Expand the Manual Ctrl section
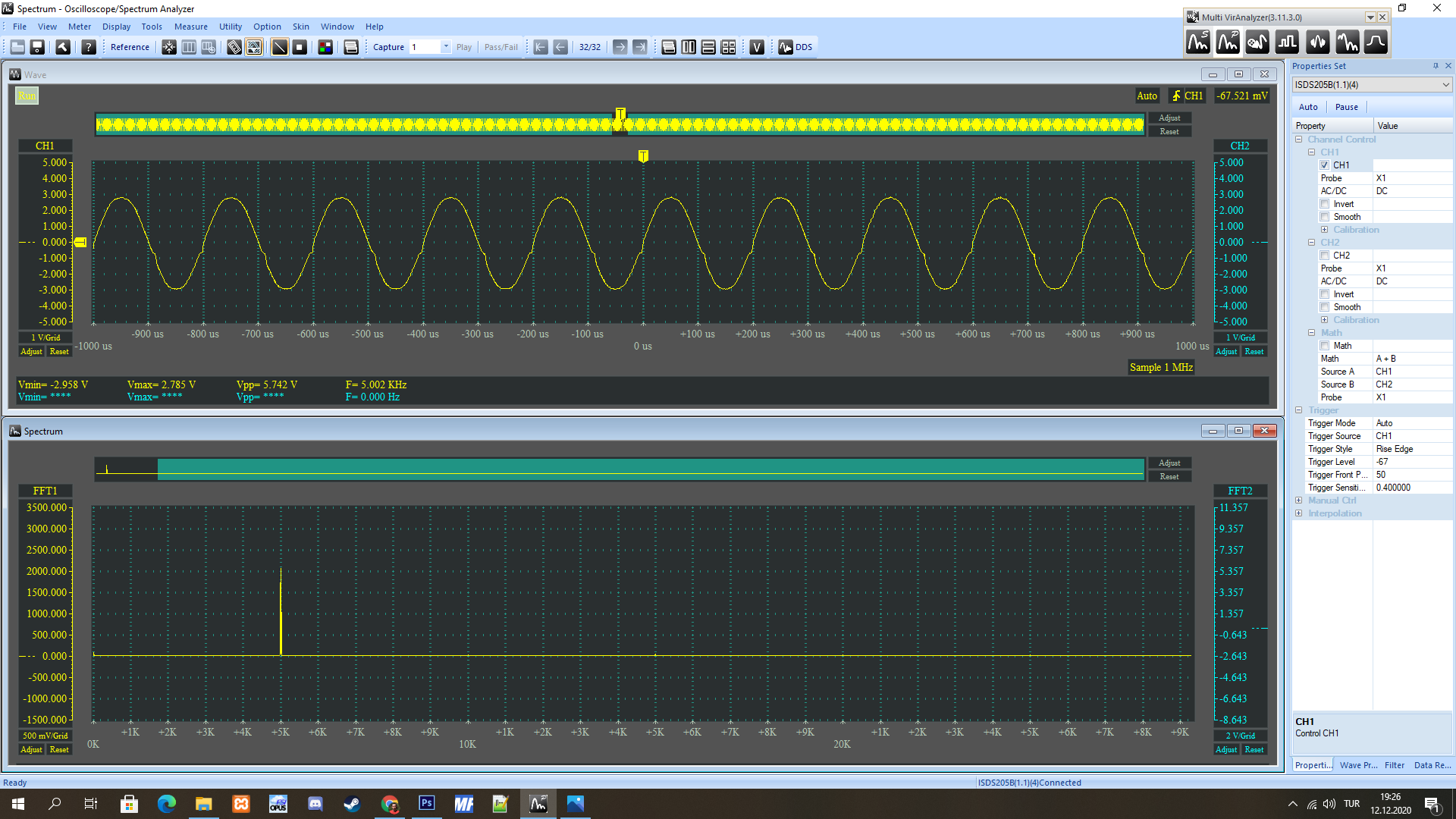The width and height of the screenshot is (1456, 819). 1298,500
